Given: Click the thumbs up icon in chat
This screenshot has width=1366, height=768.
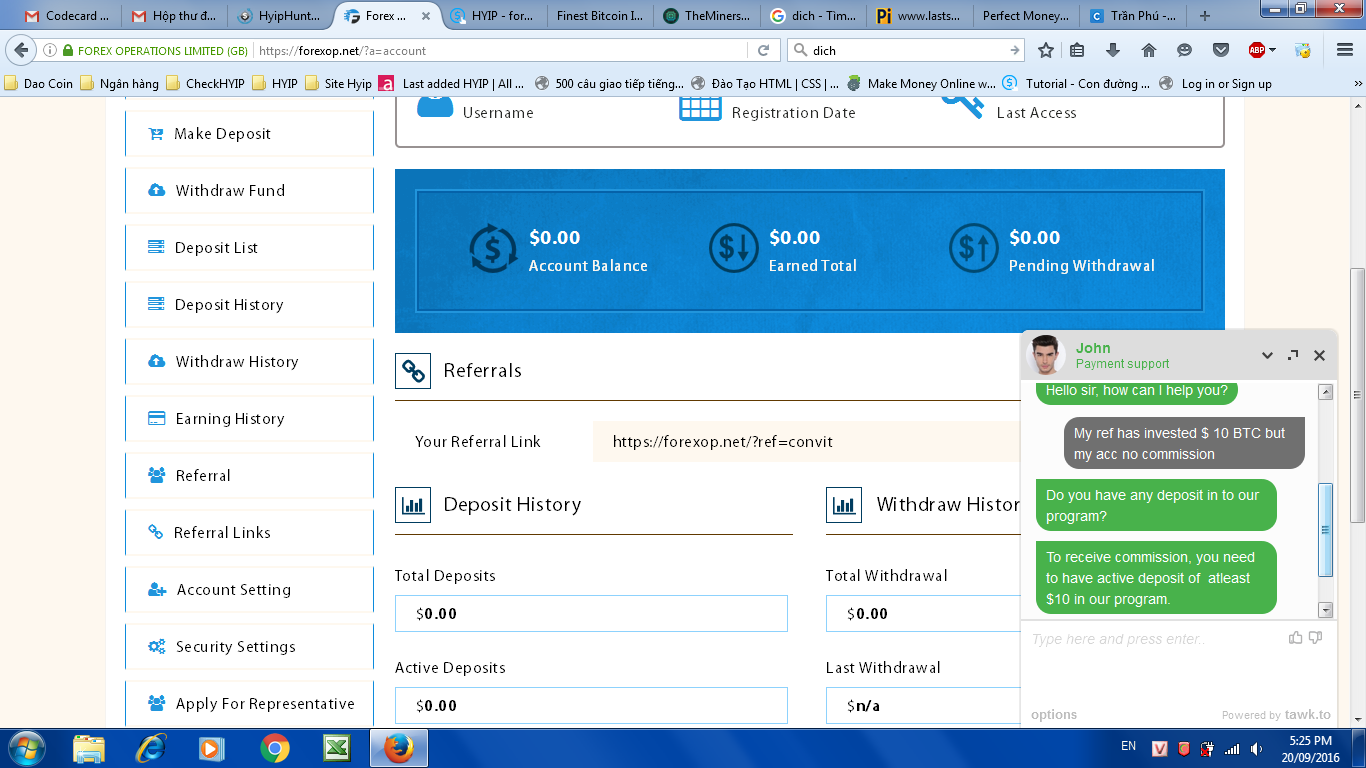Looking at the screenshot, I should click(x=1296, y=637).
